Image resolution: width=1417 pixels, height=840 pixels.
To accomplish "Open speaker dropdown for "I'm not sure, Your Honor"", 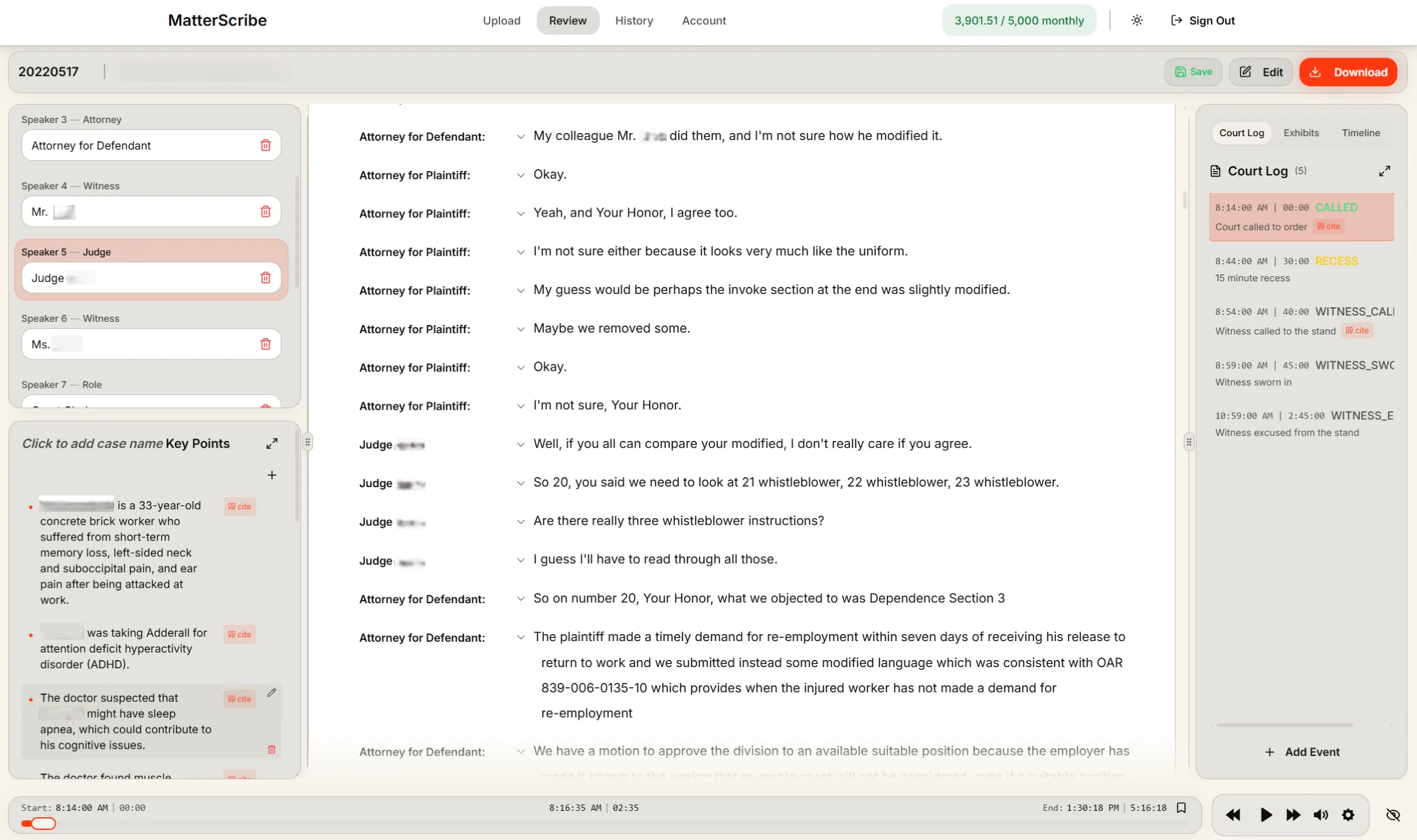I will pos(520,406).
